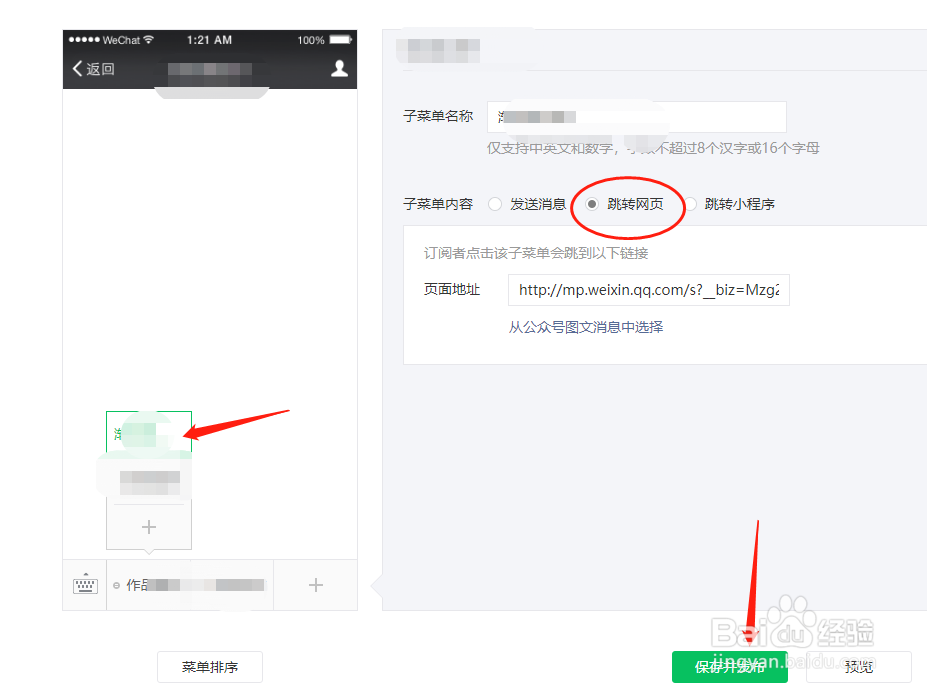Click the green 保存并发布 button
Screen dimensions: 927x694
tap(729, 666)
